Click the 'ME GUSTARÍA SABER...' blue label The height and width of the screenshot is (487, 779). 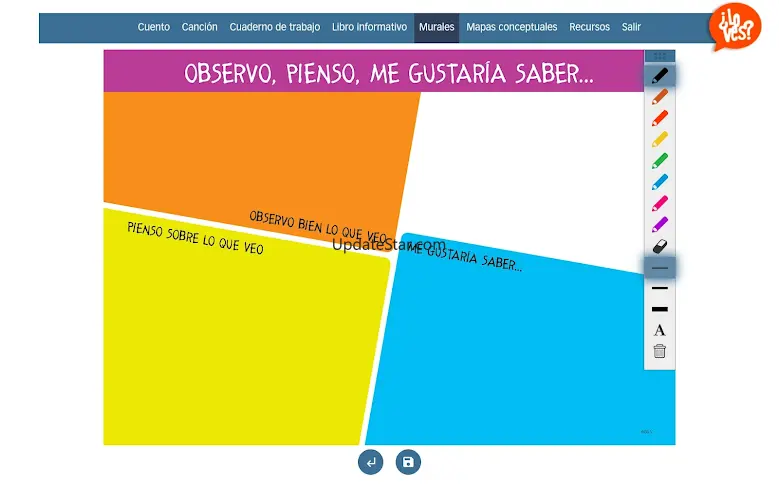[x=465, y=258]
